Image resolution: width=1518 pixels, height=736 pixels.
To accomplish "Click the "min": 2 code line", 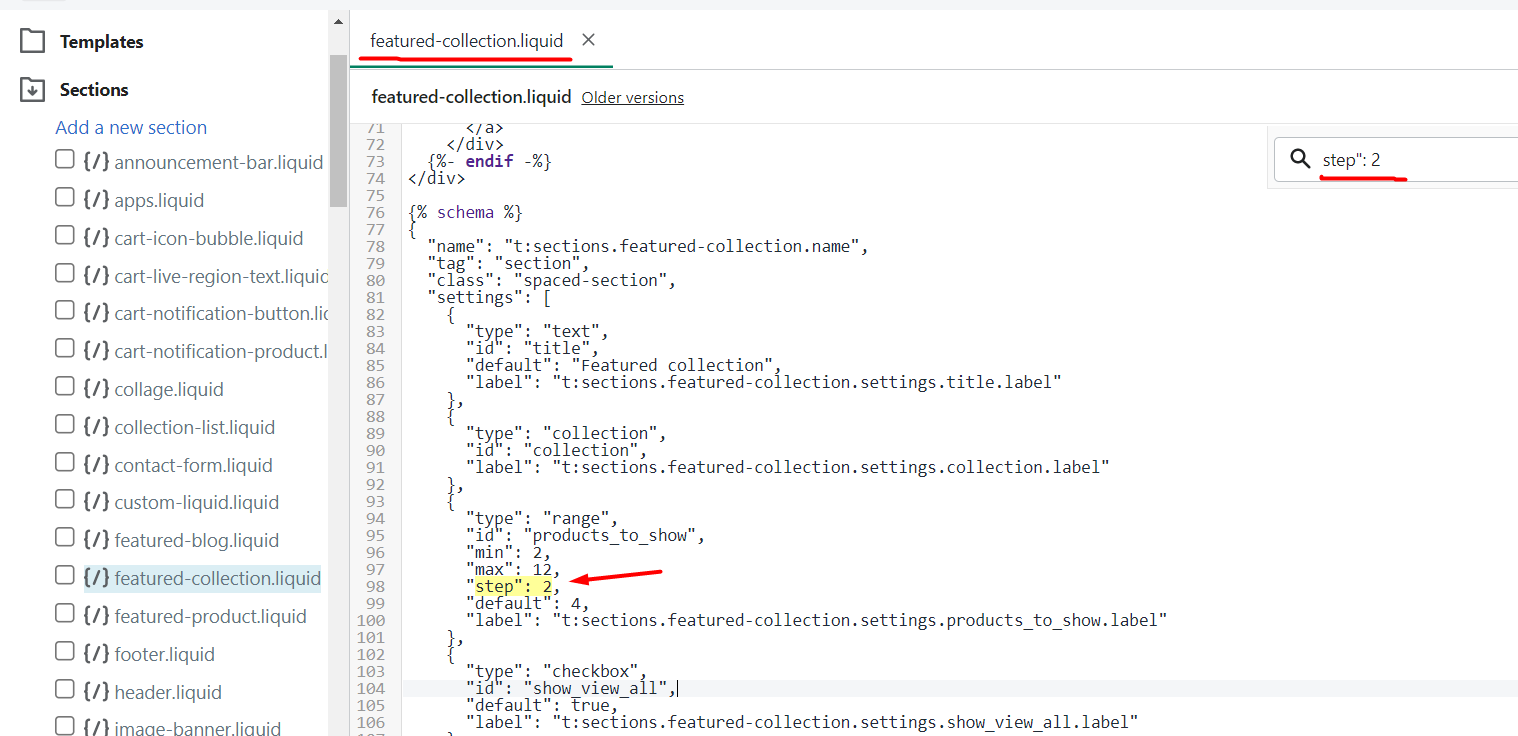I will point(508,552).
